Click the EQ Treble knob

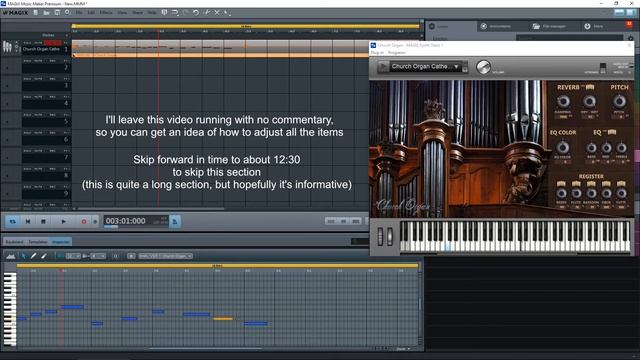(621, 148)
